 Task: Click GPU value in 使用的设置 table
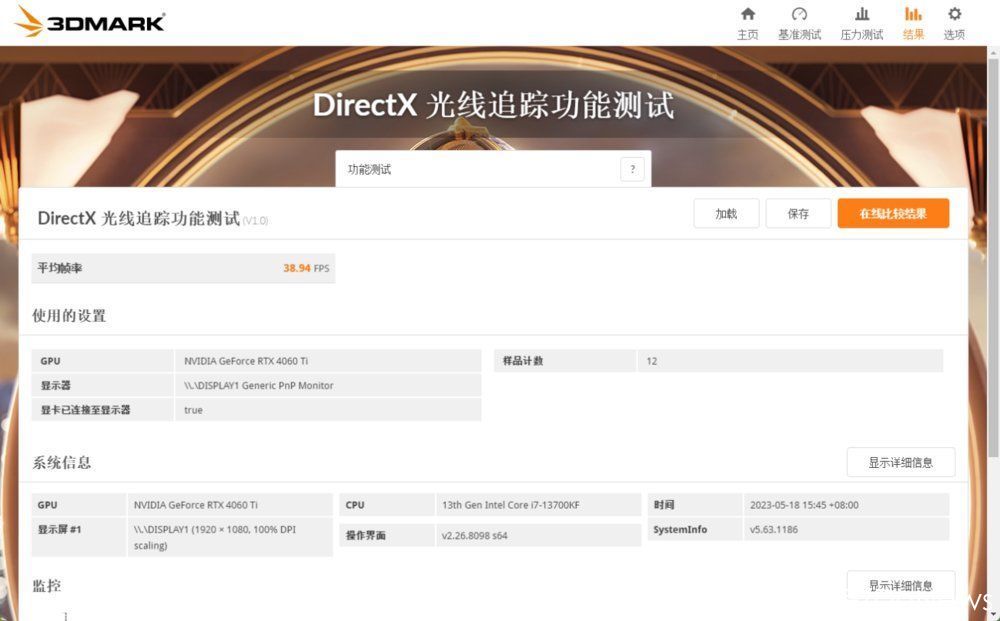coord(246,361)
